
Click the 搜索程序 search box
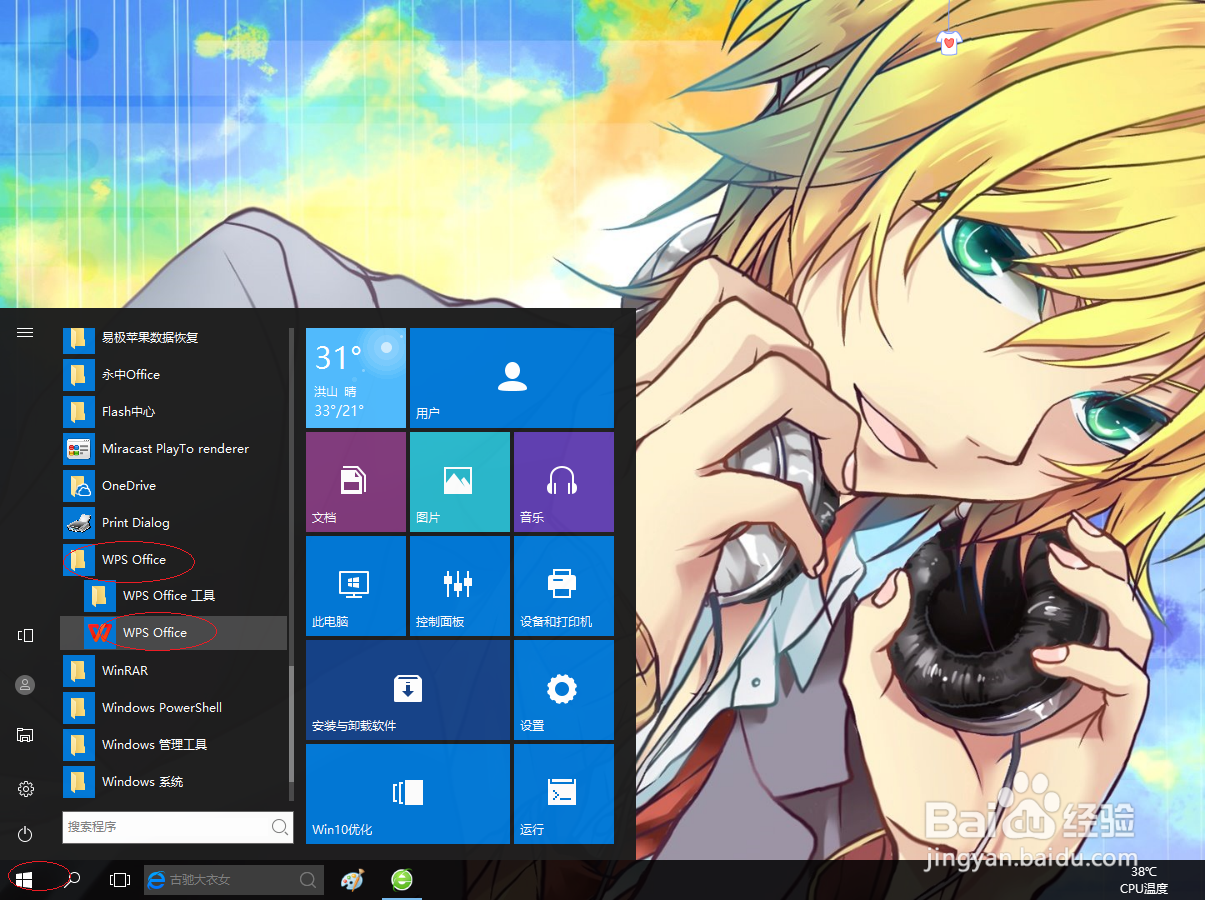tap(178, 827)
